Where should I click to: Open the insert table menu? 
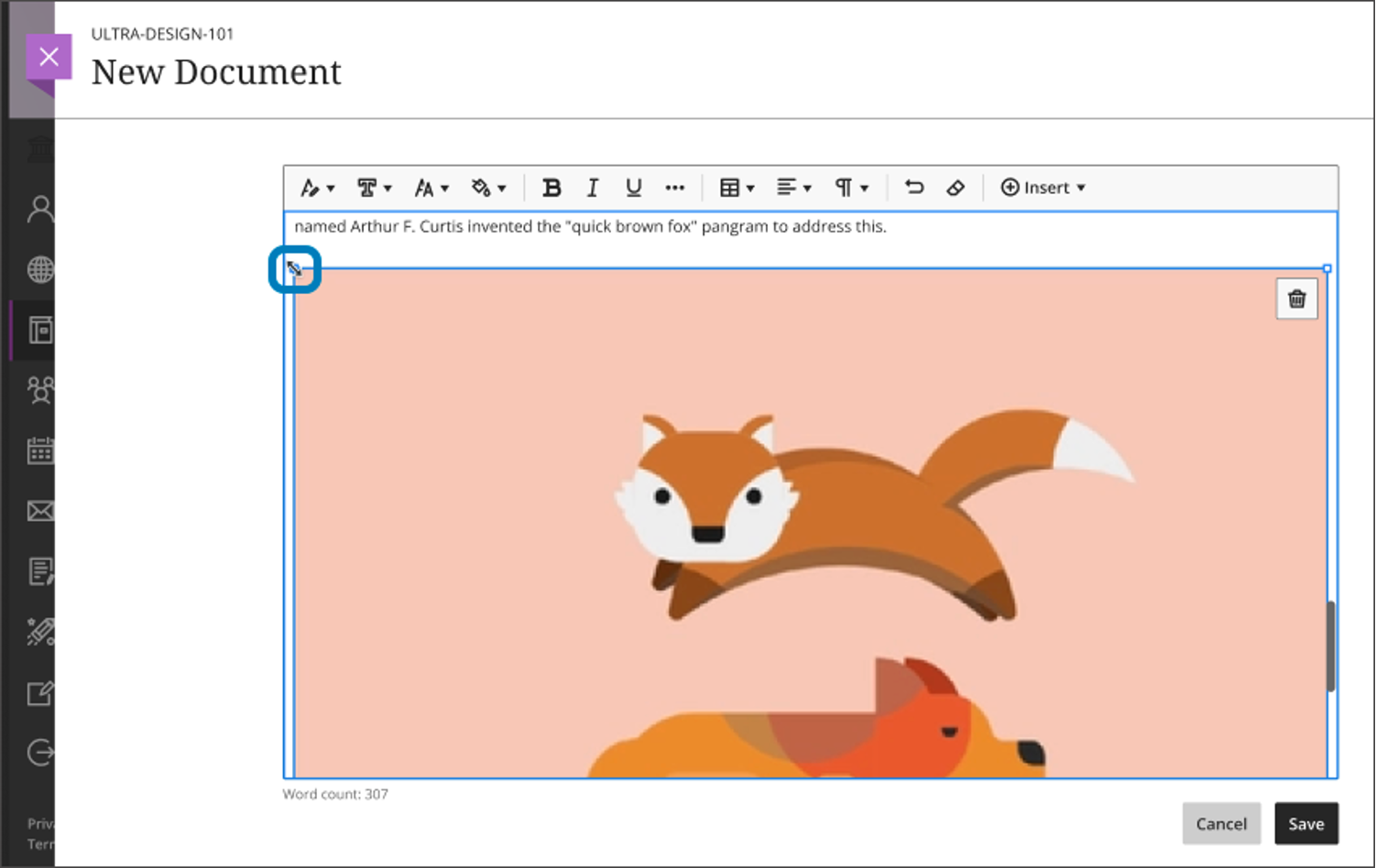pyautogui.click(x=736, y=188)
